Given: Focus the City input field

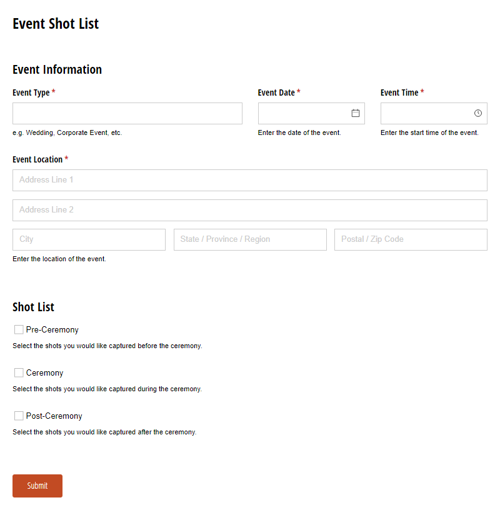Looking at the screenshot, I should 89,239.
